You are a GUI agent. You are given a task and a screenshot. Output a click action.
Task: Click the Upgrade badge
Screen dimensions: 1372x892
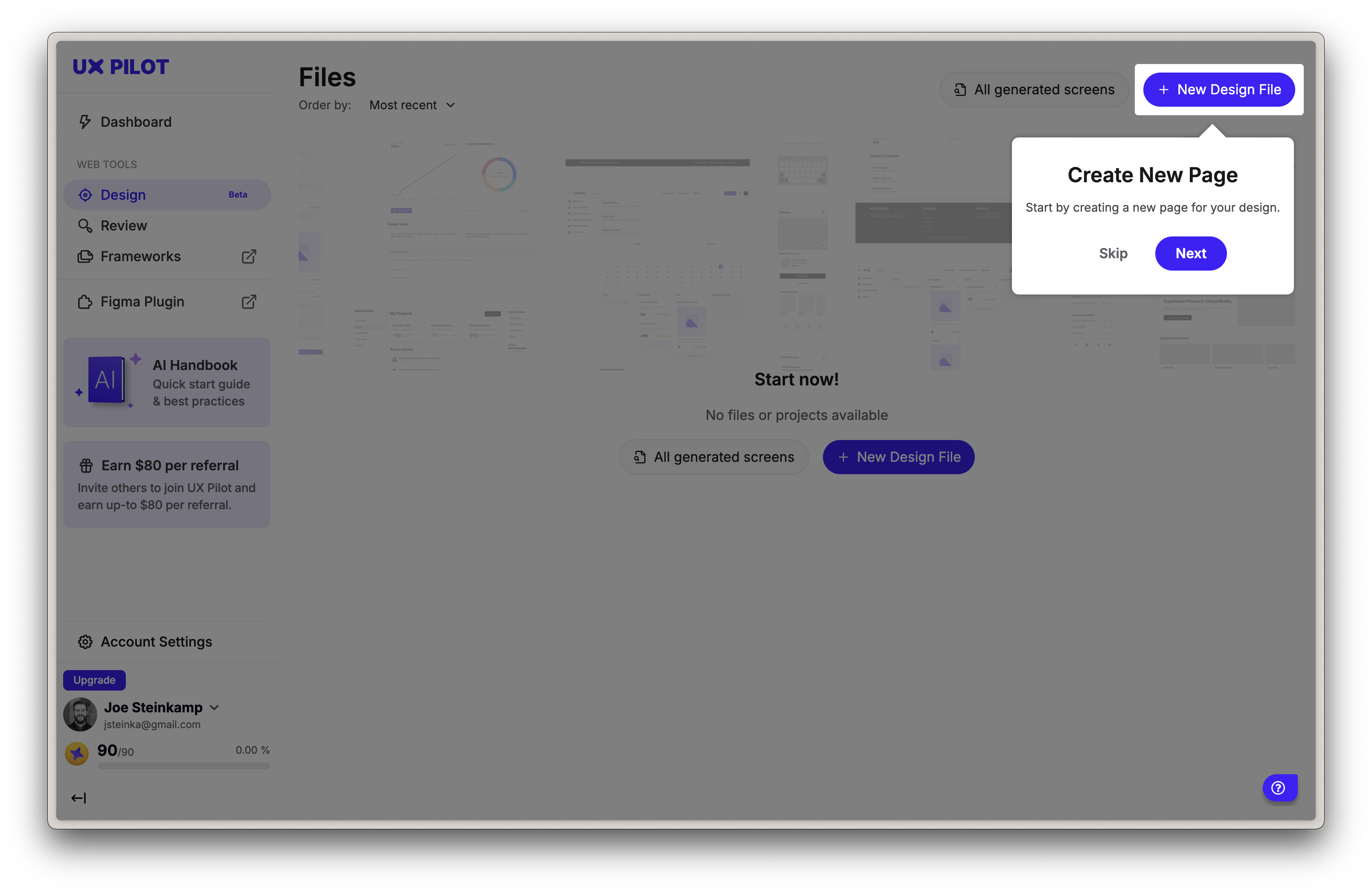[94, 680]
